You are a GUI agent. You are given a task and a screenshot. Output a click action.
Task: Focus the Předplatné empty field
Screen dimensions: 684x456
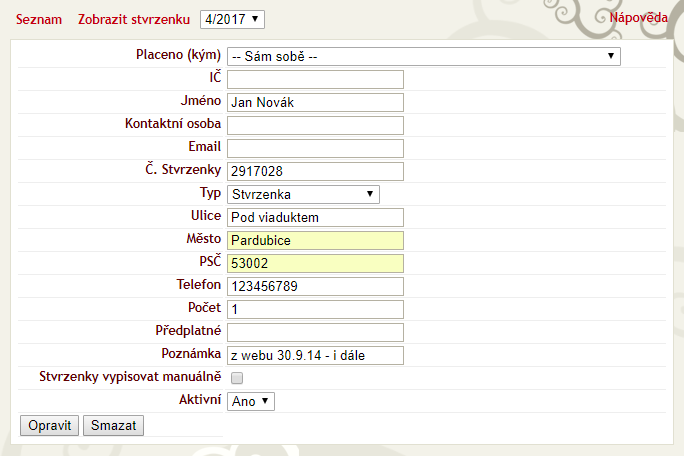pos(315,332)
